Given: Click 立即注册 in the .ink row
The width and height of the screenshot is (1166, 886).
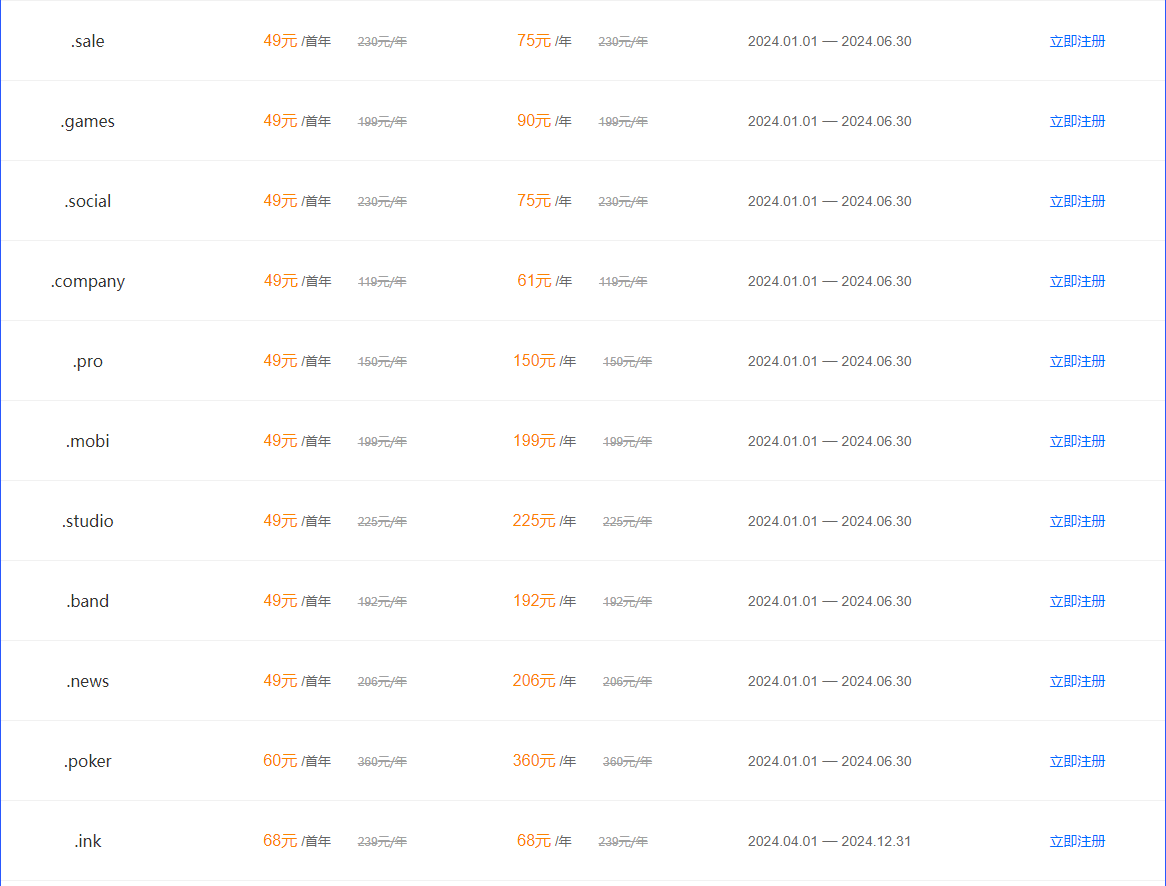Looking at the screenshot, I should tap(1077, 841).
